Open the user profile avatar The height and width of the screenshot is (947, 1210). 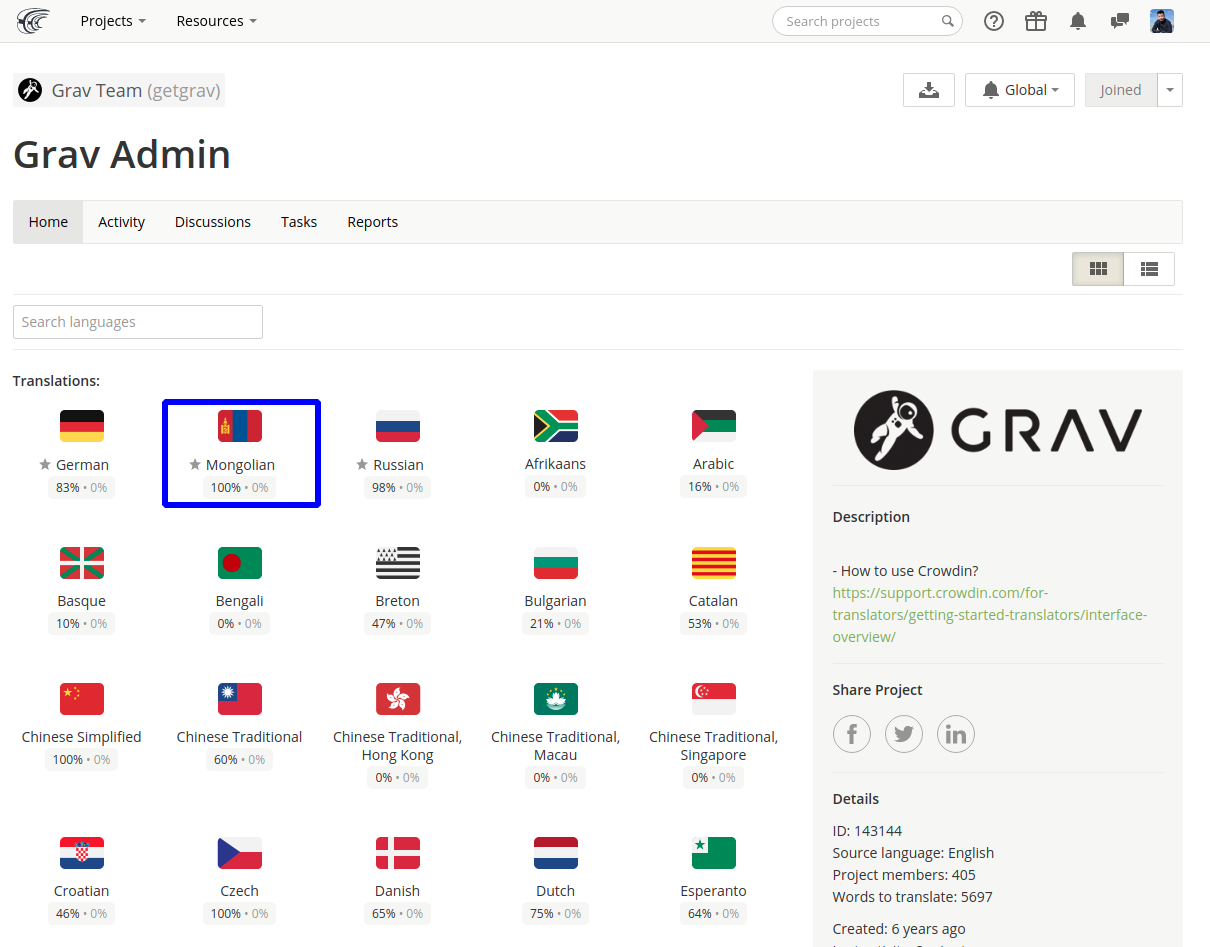(x=1162, y=21)
